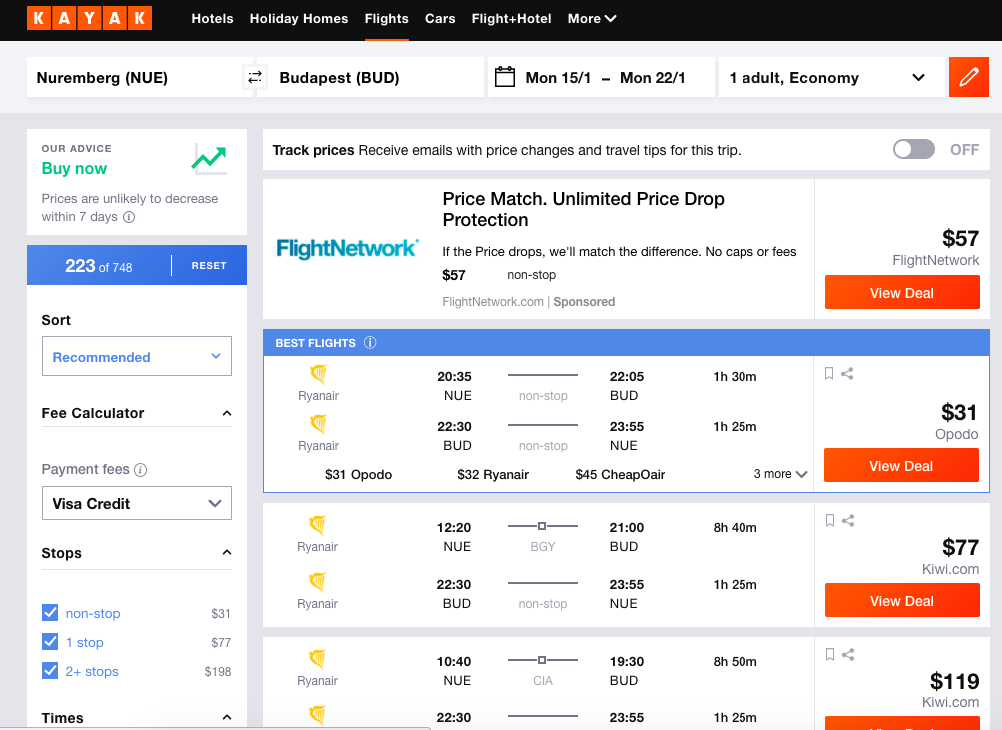Click the 1 stop filter label
Screen dimensions: 1002x730
pos(84,642)
